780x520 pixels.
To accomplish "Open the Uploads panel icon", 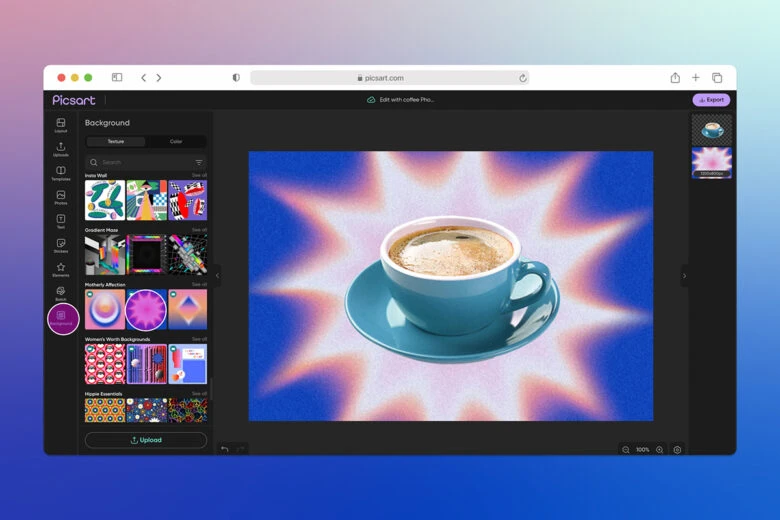I will click(61, 149).
